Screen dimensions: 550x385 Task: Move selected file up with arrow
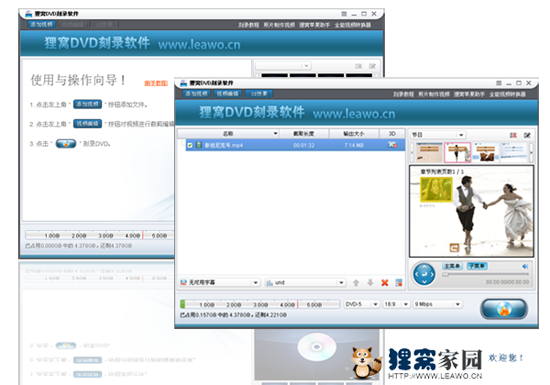coord(356,283)
